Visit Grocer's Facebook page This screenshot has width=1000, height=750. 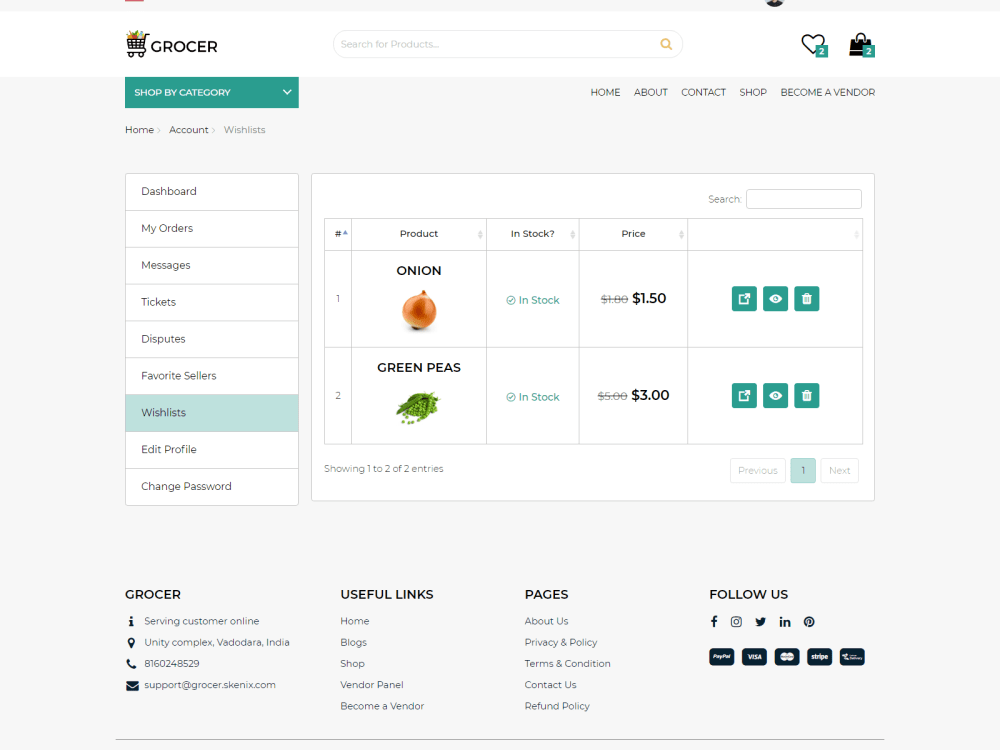point(713,621)
